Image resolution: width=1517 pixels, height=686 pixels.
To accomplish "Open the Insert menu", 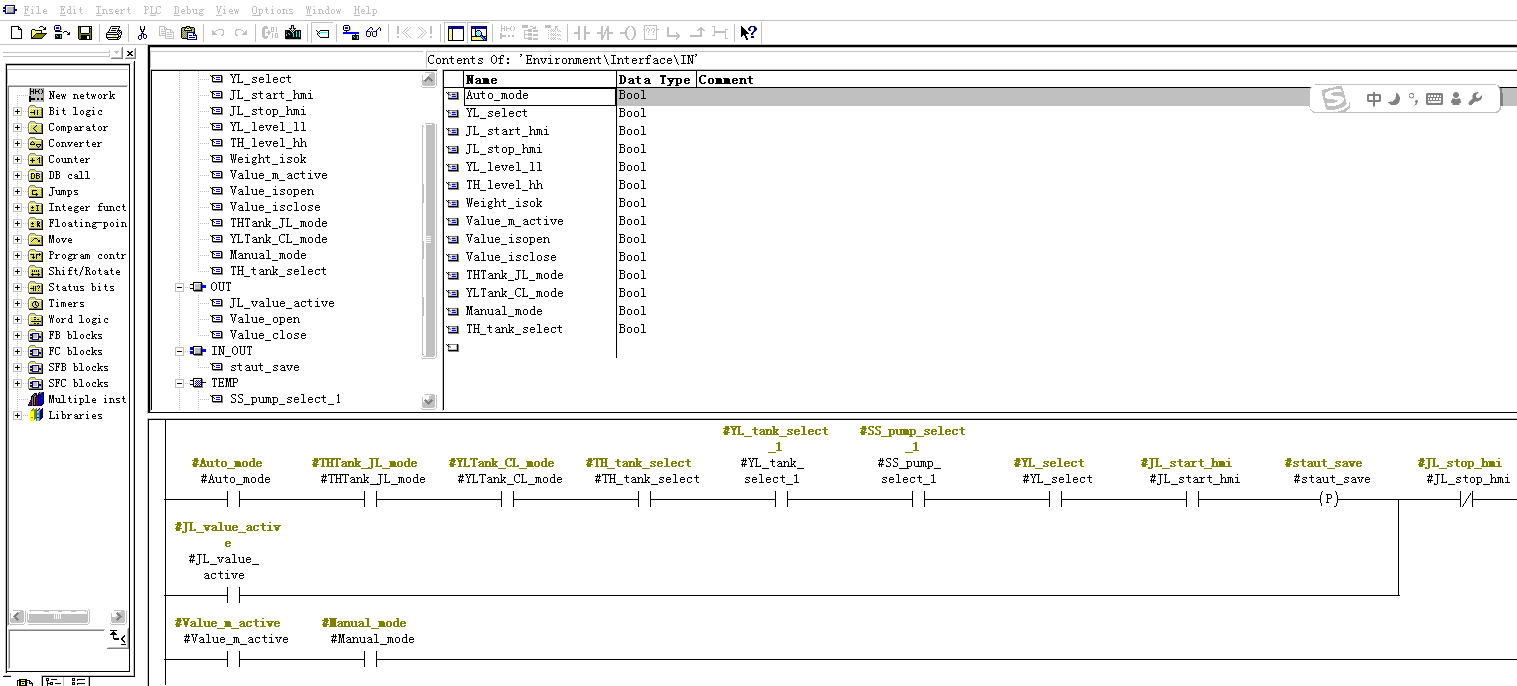I will tap(112, 10).
